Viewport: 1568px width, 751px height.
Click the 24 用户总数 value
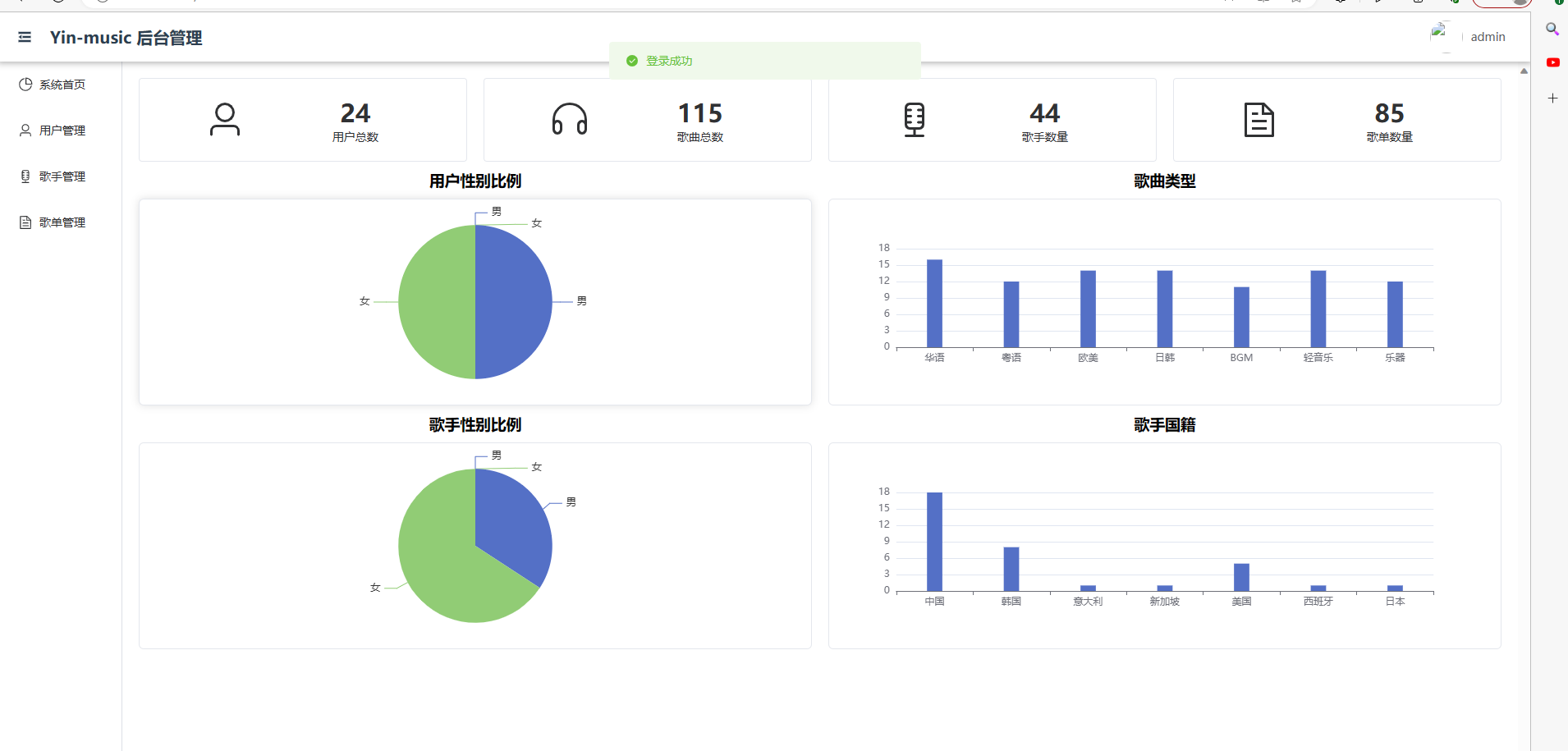(355, 112)
